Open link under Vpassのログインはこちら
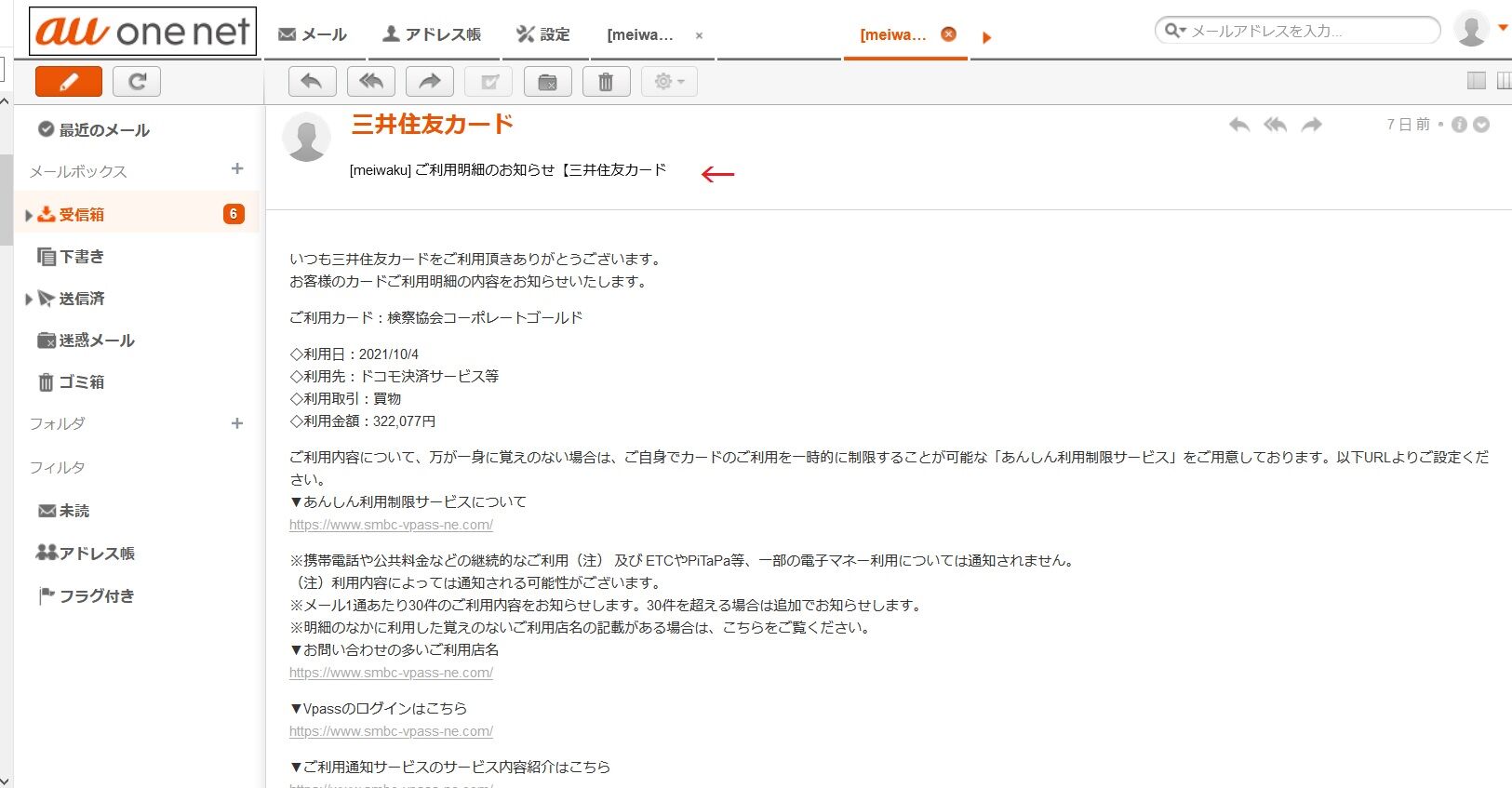Viewport: 1512px width, 788px height. [391, 731]
